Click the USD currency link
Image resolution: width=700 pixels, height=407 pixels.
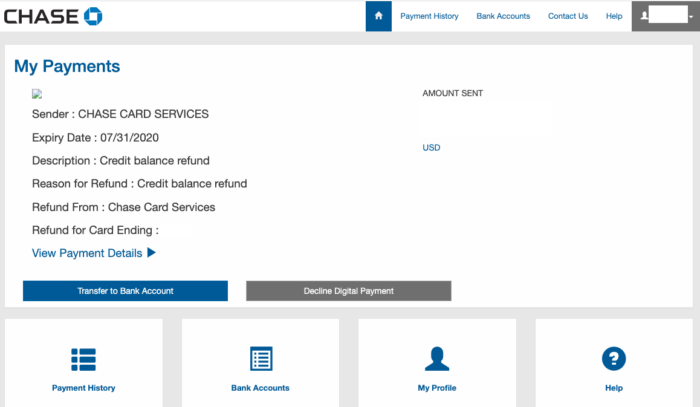431,148
